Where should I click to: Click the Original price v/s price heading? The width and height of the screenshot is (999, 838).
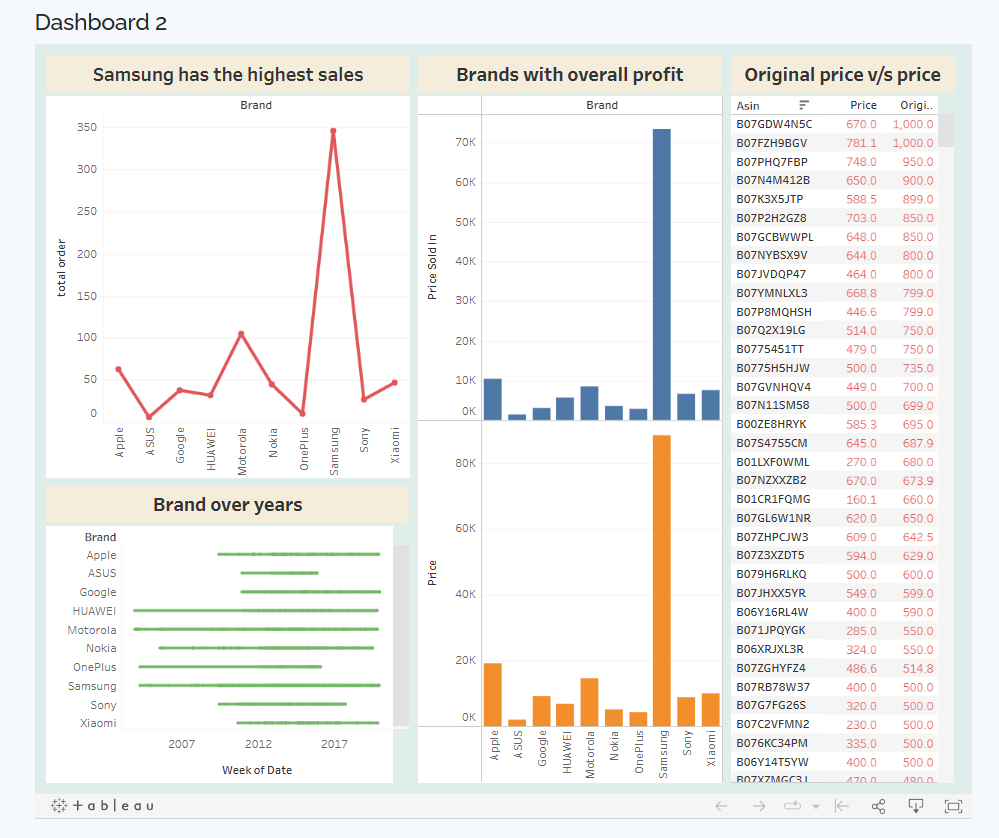(x=843, y=75)
